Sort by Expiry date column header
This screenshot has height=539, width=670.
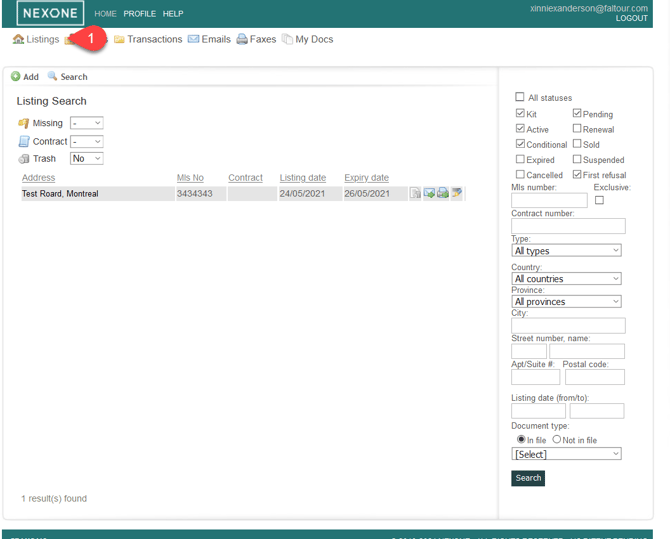click(x=367, y=178)
